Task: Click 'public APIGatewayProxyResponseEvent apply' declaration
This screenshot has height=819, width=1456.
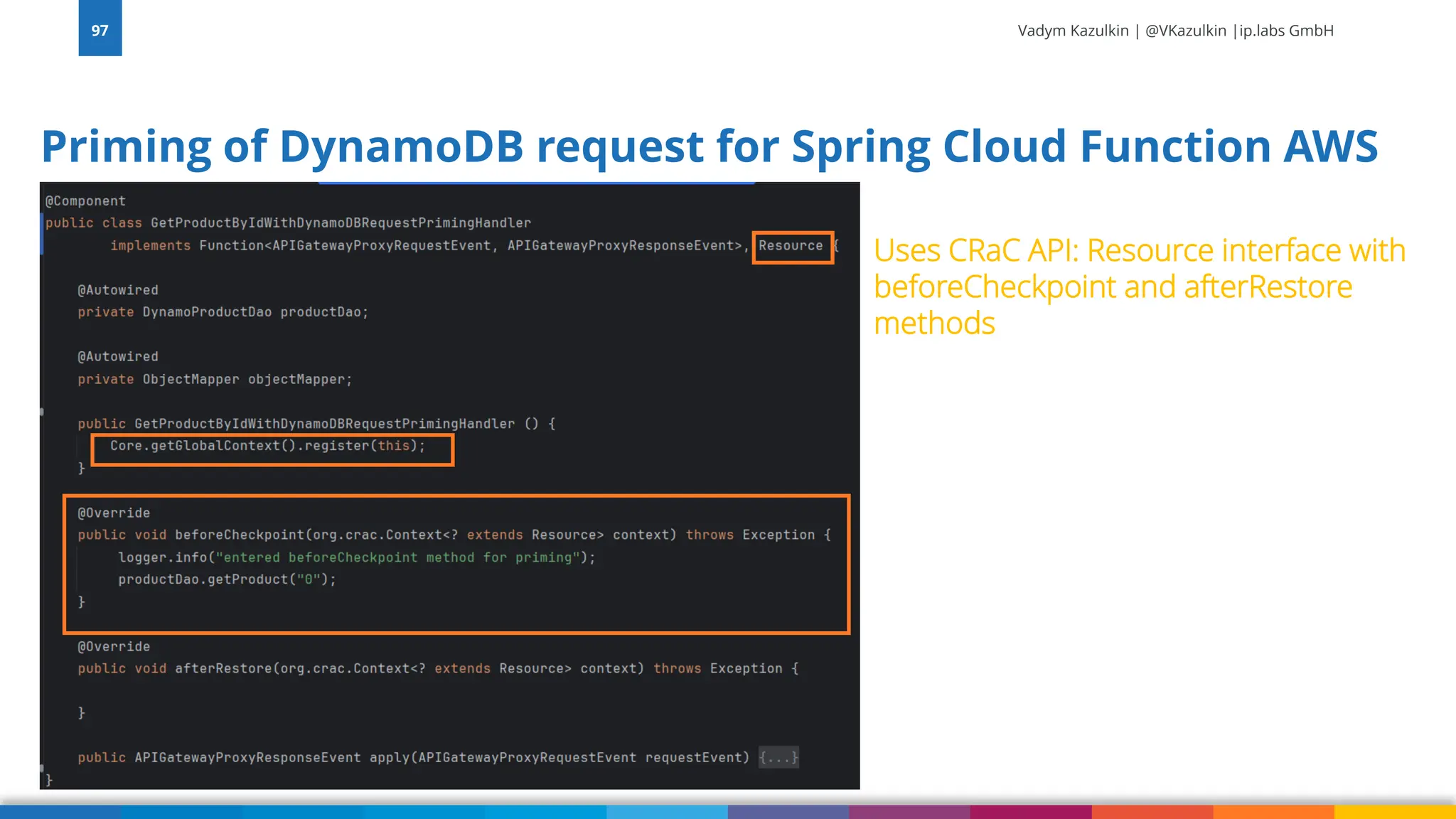Action: click(413, 757)
